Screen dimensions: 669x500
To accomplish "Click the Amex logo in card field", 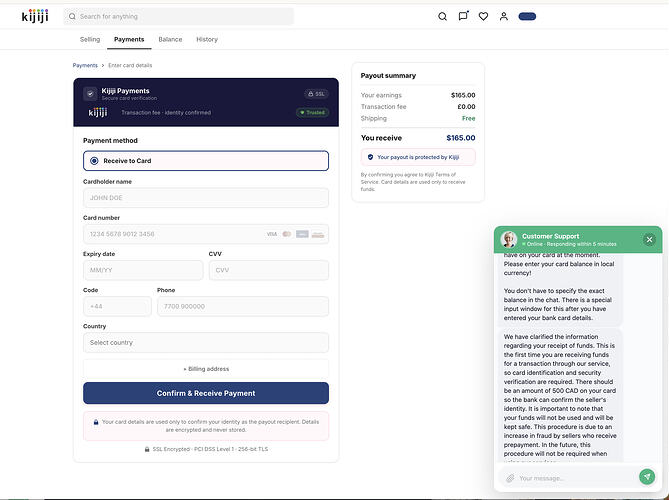I will [302, 234].
